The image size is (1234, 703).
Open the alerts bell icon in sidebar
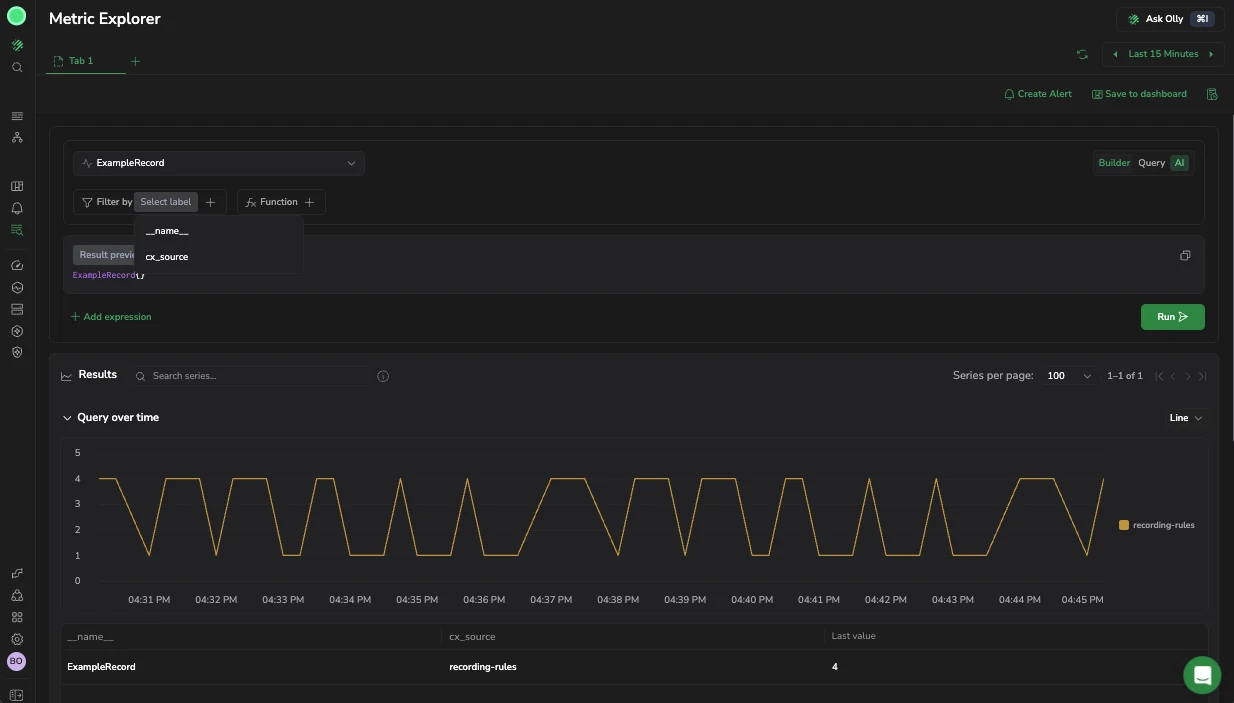(17, 208)
